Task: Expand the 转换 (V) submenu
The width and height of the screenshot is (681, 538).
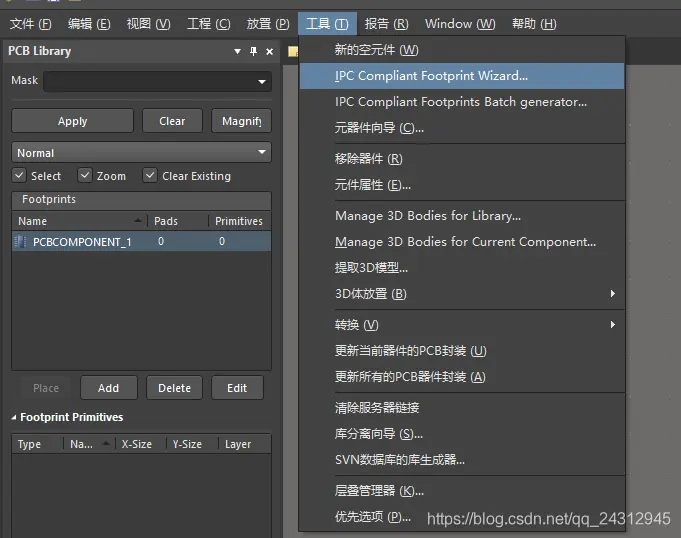Action: (x=612, y=324)
